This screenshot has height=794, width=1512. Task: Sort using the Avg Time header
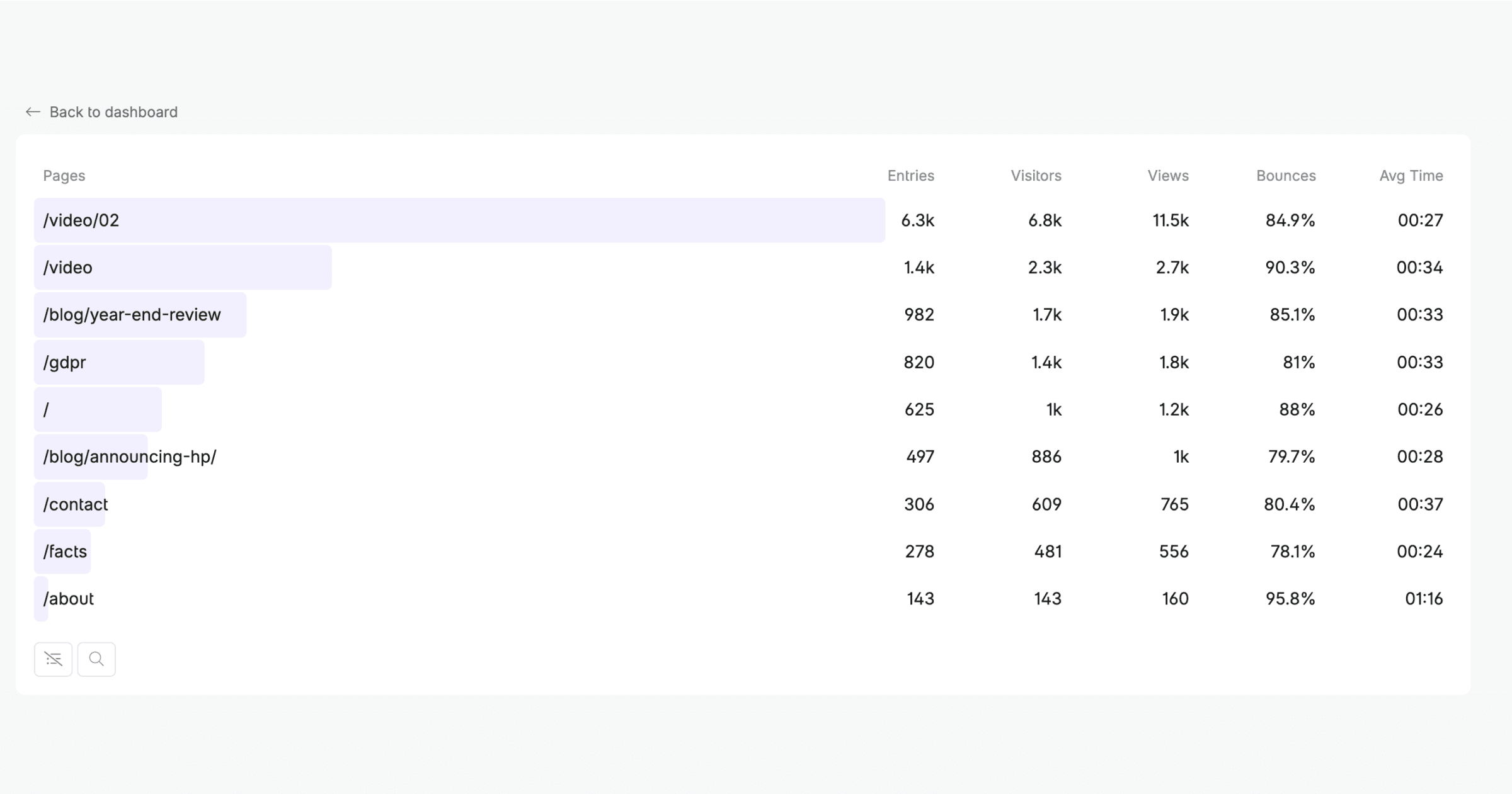pos(1411,176)
